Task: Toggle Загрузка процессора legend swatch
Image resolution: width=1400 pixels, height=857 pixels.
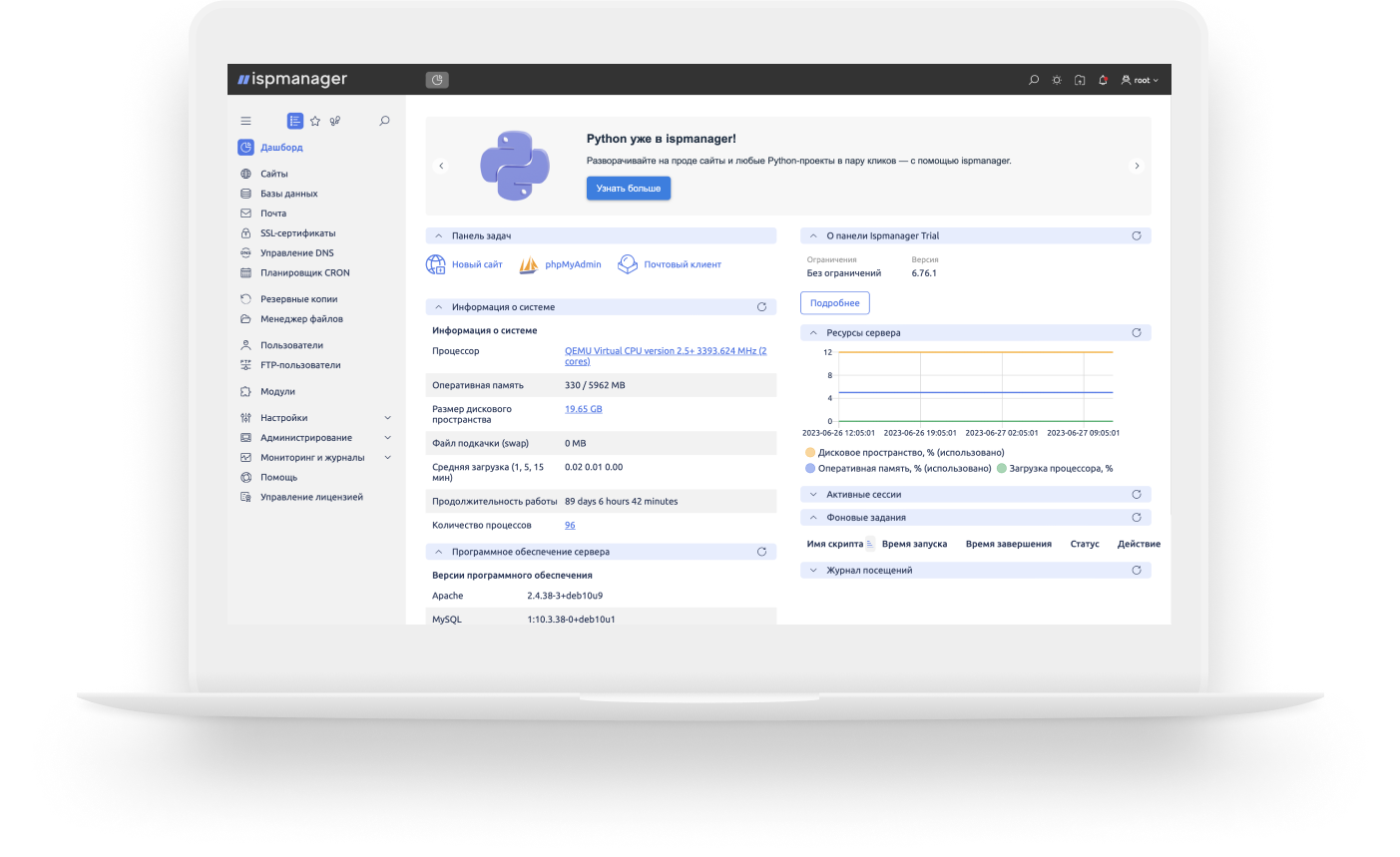Action: (x=1002, y=468)
